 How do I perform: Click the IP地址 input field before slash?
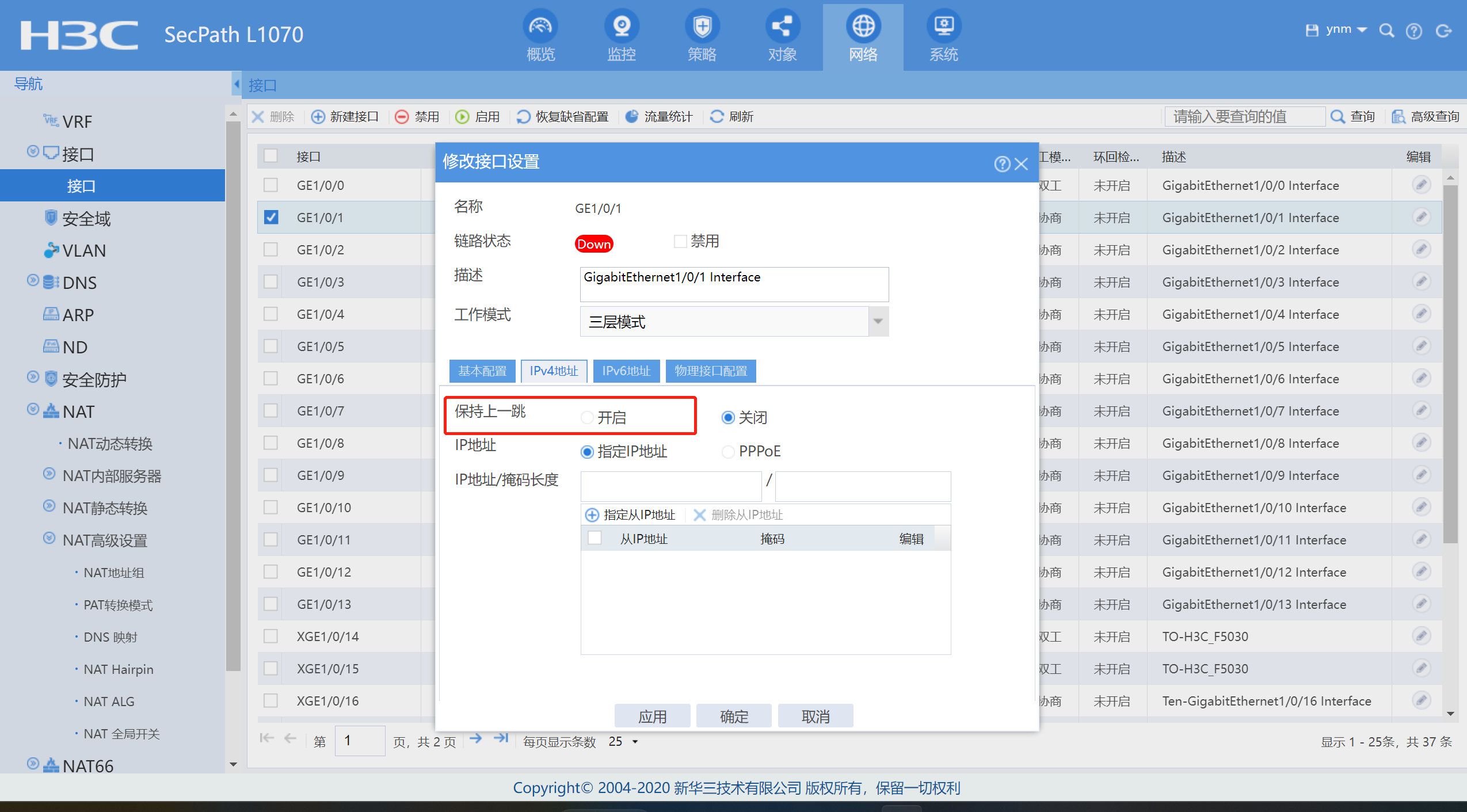point(670,486)
